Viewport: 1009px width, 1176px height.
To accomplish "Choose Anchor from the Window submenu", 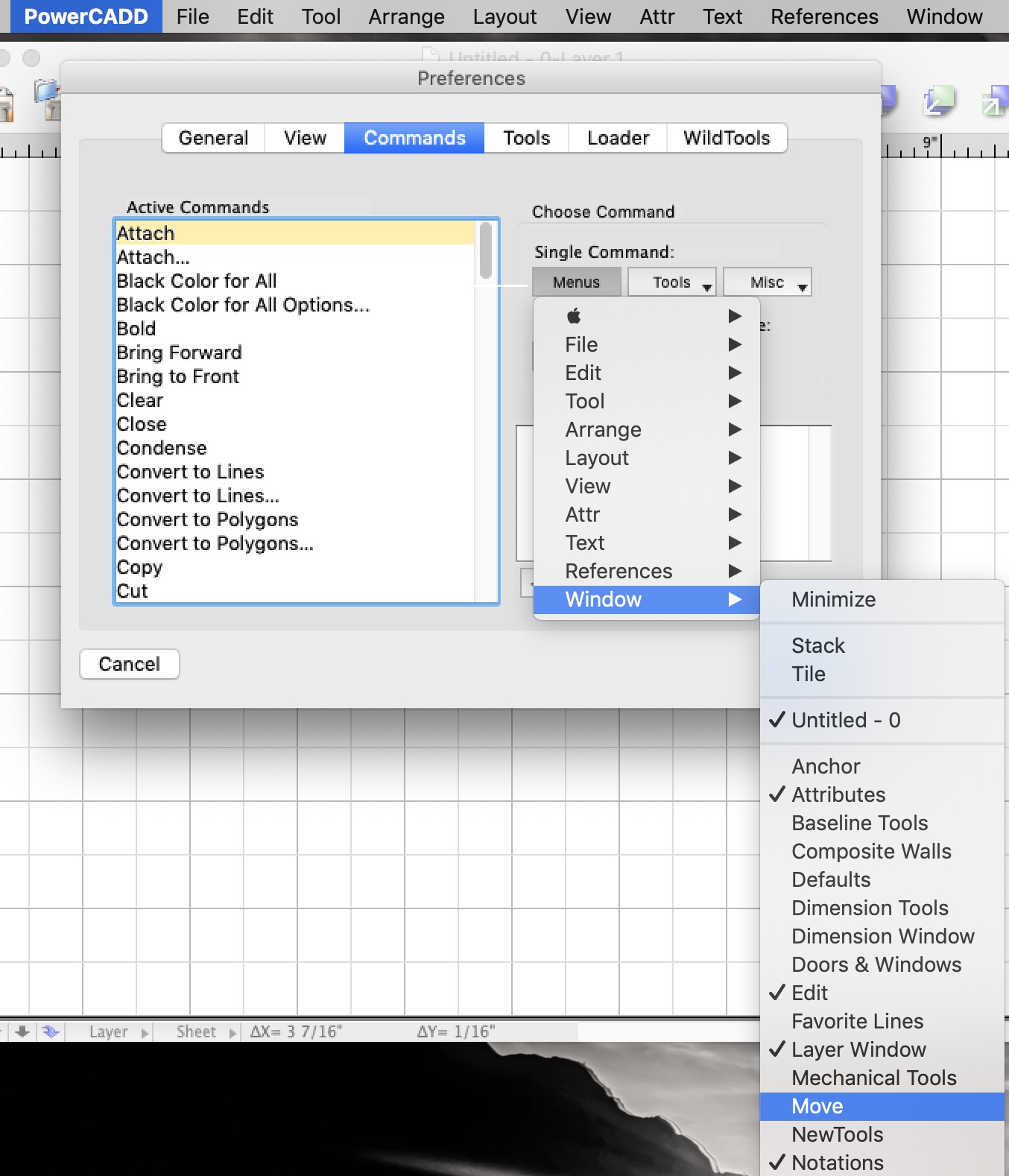I will tap(882, 766).
